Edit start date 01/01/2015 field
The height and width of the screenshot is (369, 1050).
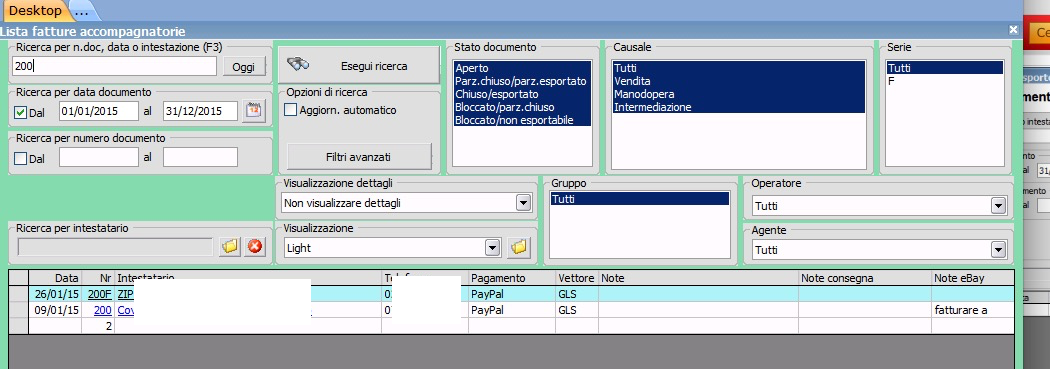click(x=99, y=111)
